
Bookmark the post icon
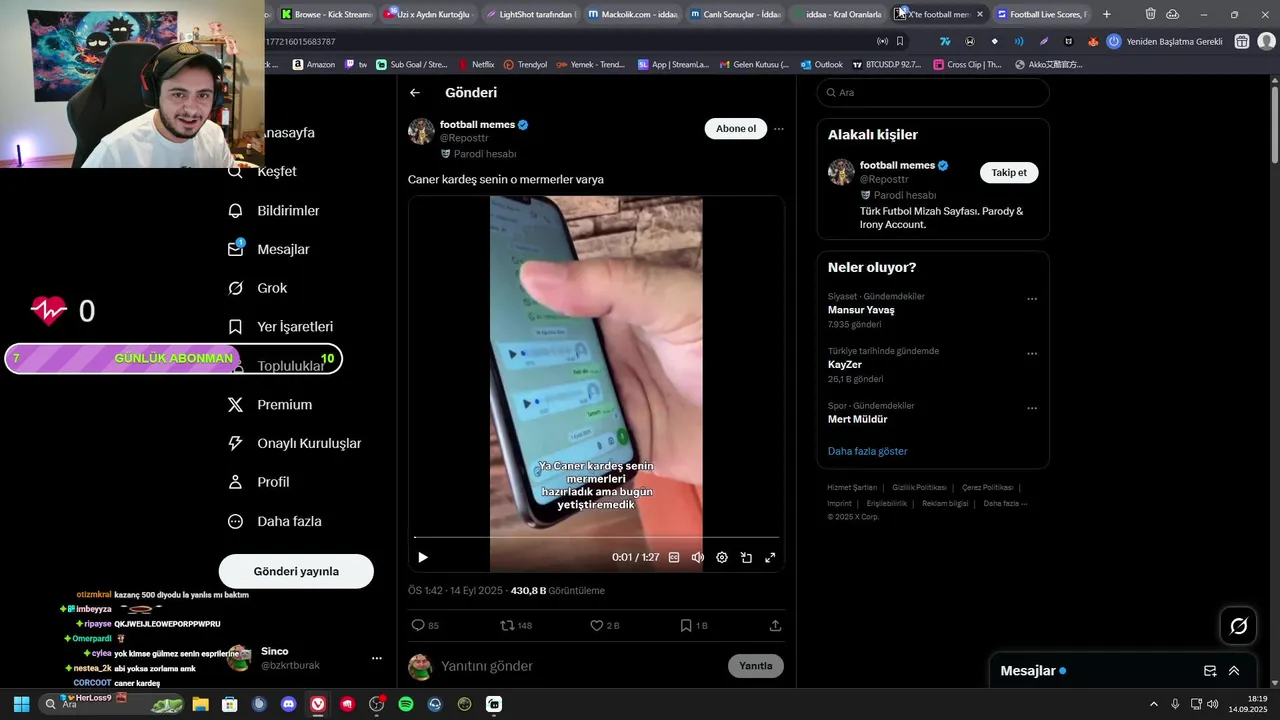[686, 625]
